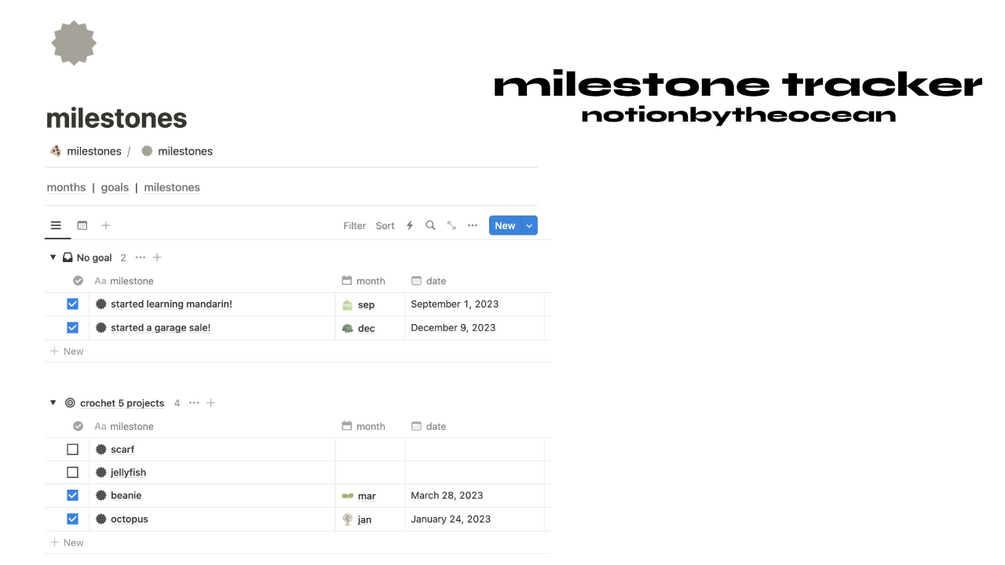The height and width of the screenshot is (565, 1005).
Task: Check the scarf milestone checkbox
Action: [72, 450]
